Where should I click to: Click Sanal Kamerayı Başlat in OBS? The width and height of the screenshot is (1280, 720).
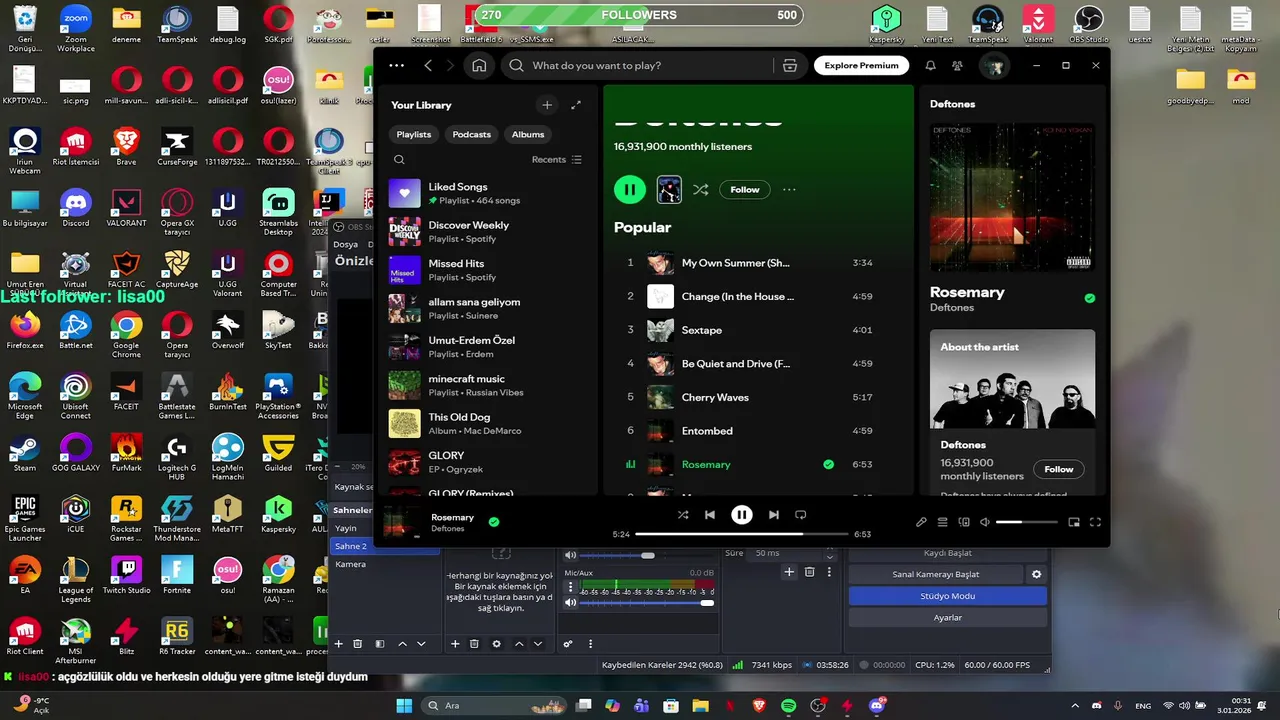coord(936,574)
